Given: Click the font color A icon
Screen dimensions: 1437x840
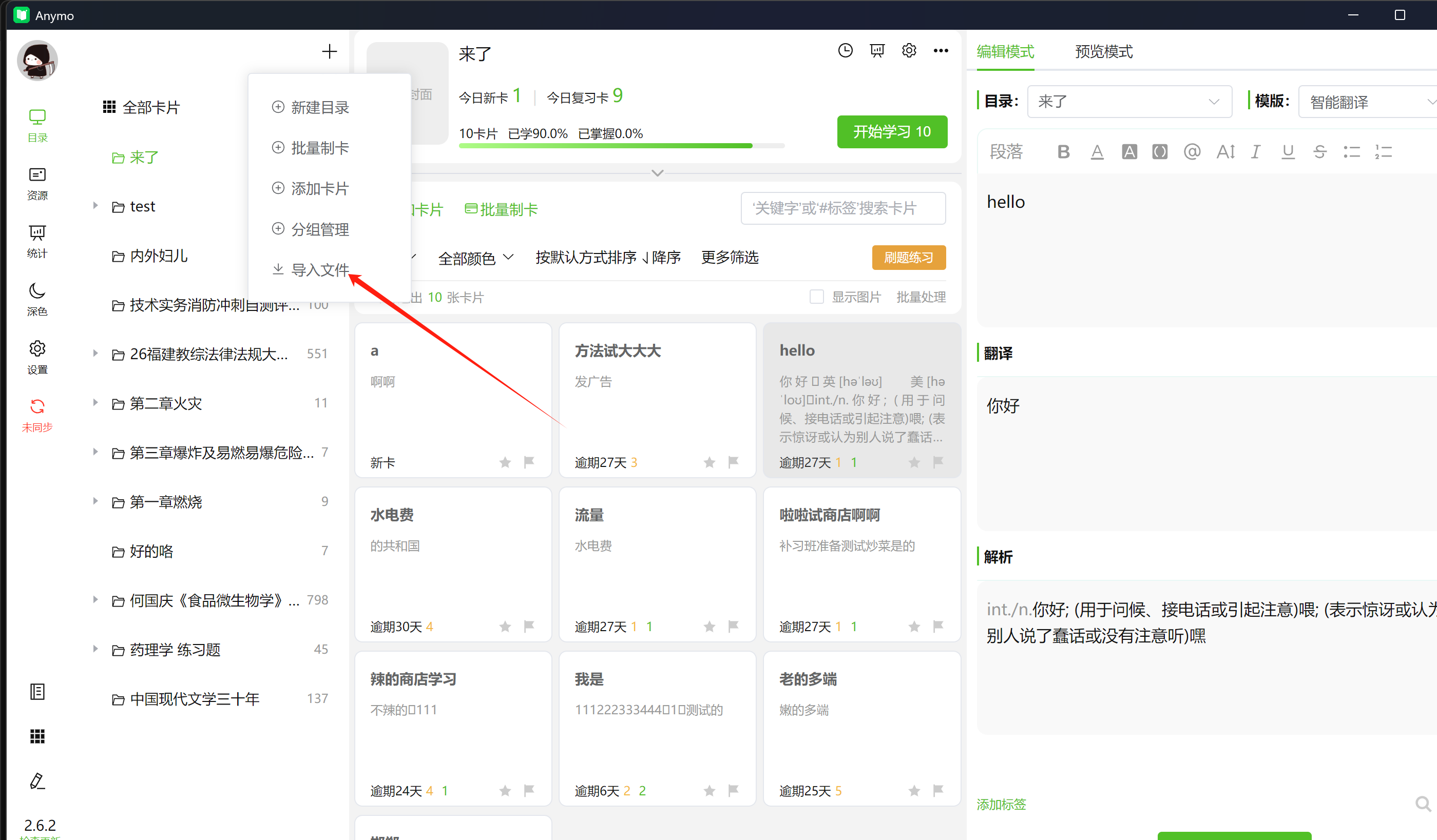Looking at the screenshot, I should point(1097,151).
